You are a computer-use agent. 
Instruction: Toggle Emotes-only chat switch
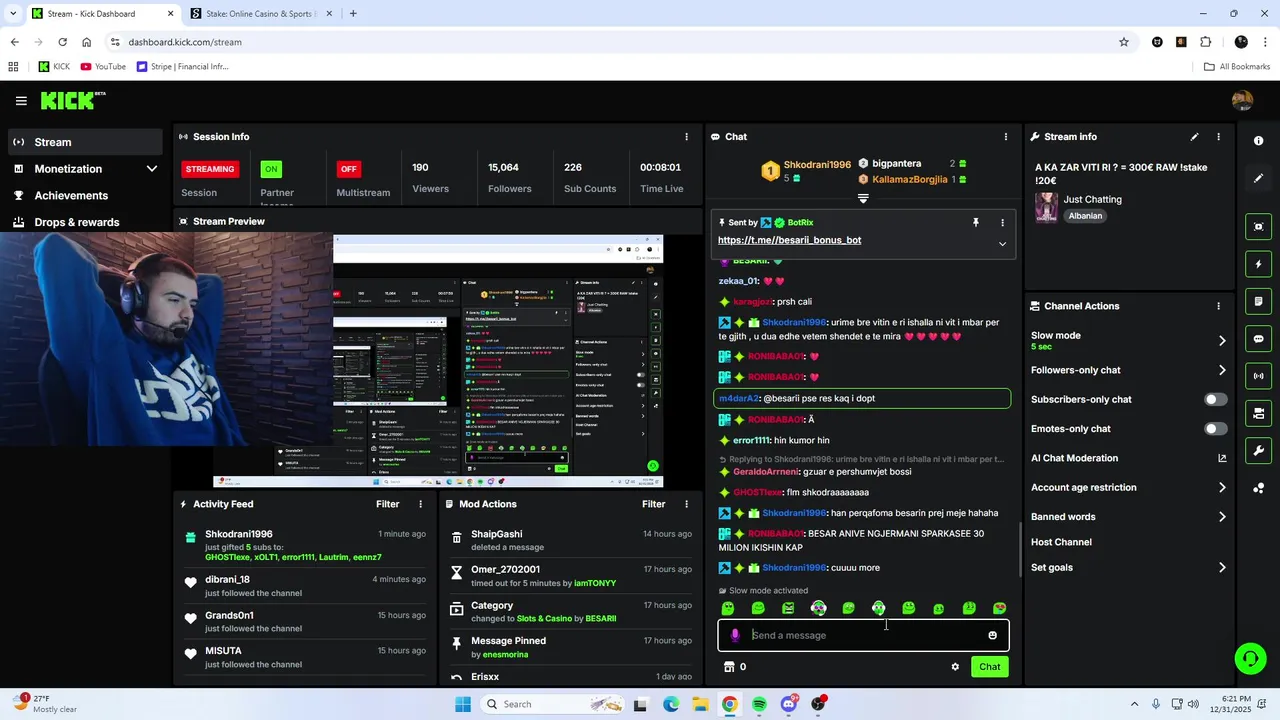pos(1215,429)
